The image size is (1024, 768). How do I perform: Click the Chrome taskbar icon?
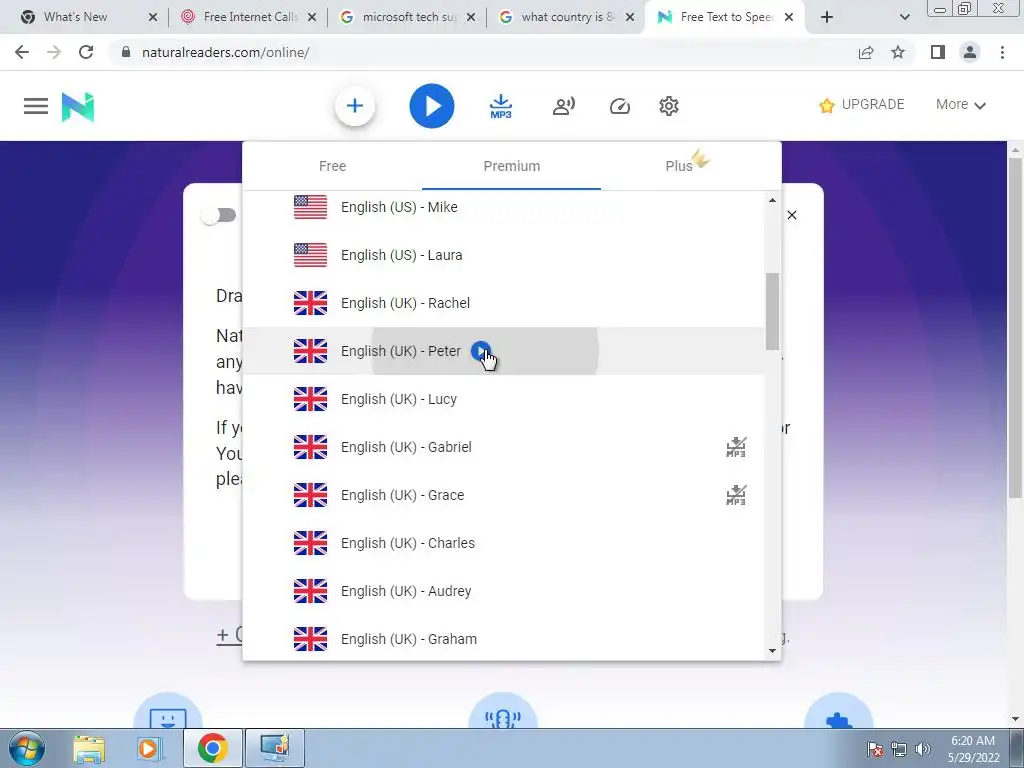(x=212, y=748)
